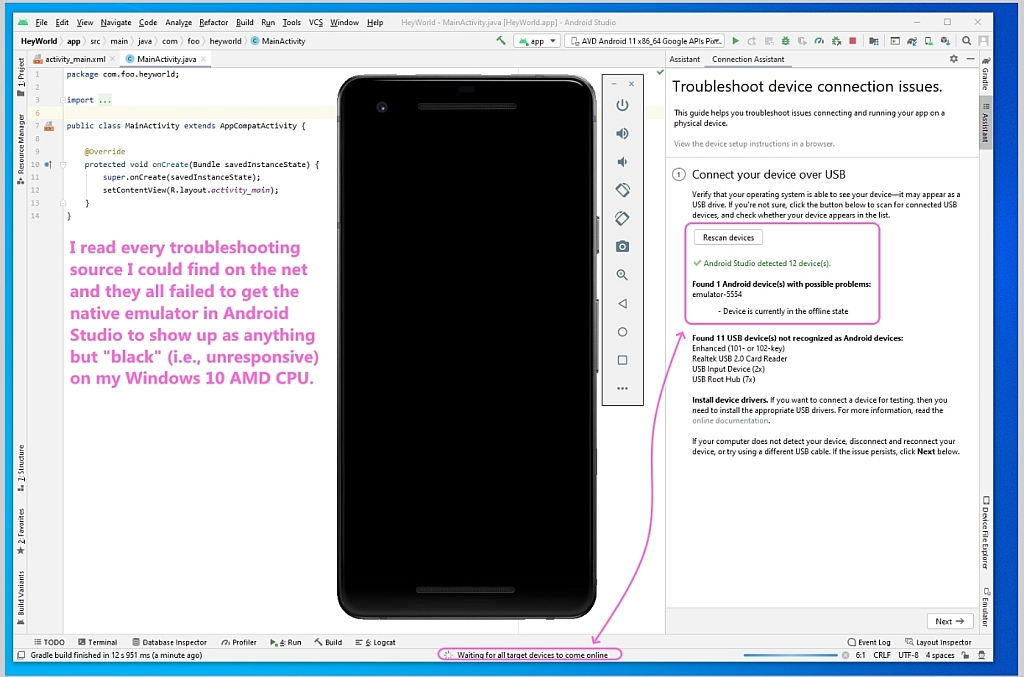Open the online documentation link
The height and width of the screenshot is (677, 1024).
coord(730,420)
